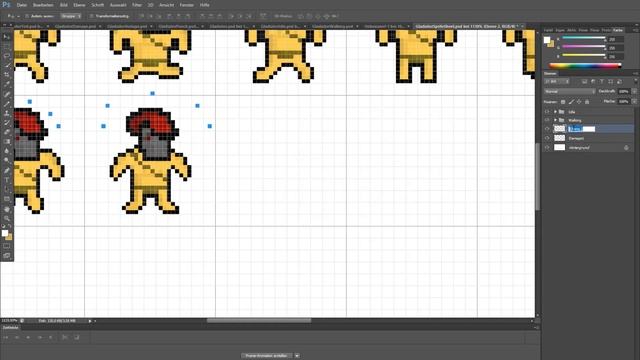
Task: Toggle the Transformationsstrg. checkbox
Action: tap(92, 16)
